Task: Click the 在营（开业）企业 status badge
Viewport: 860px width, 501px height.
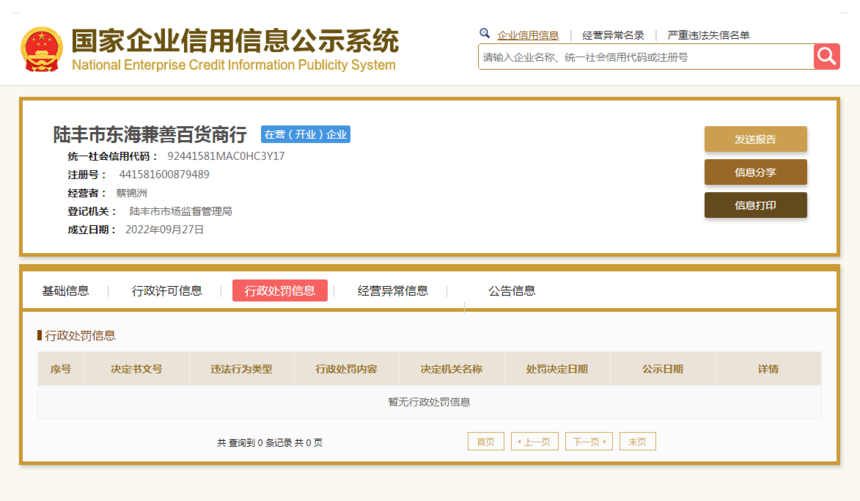Action: 305,134
